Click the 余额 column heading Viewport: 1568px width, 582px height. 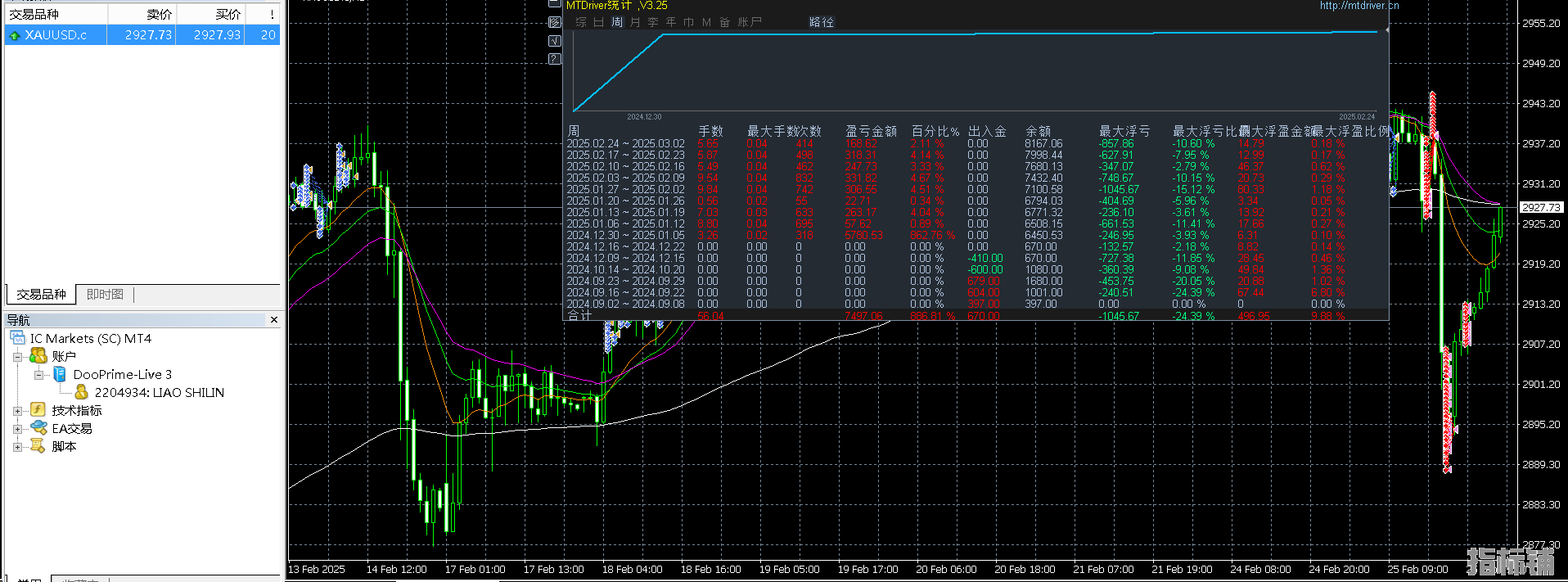(x=1038, y=131)
